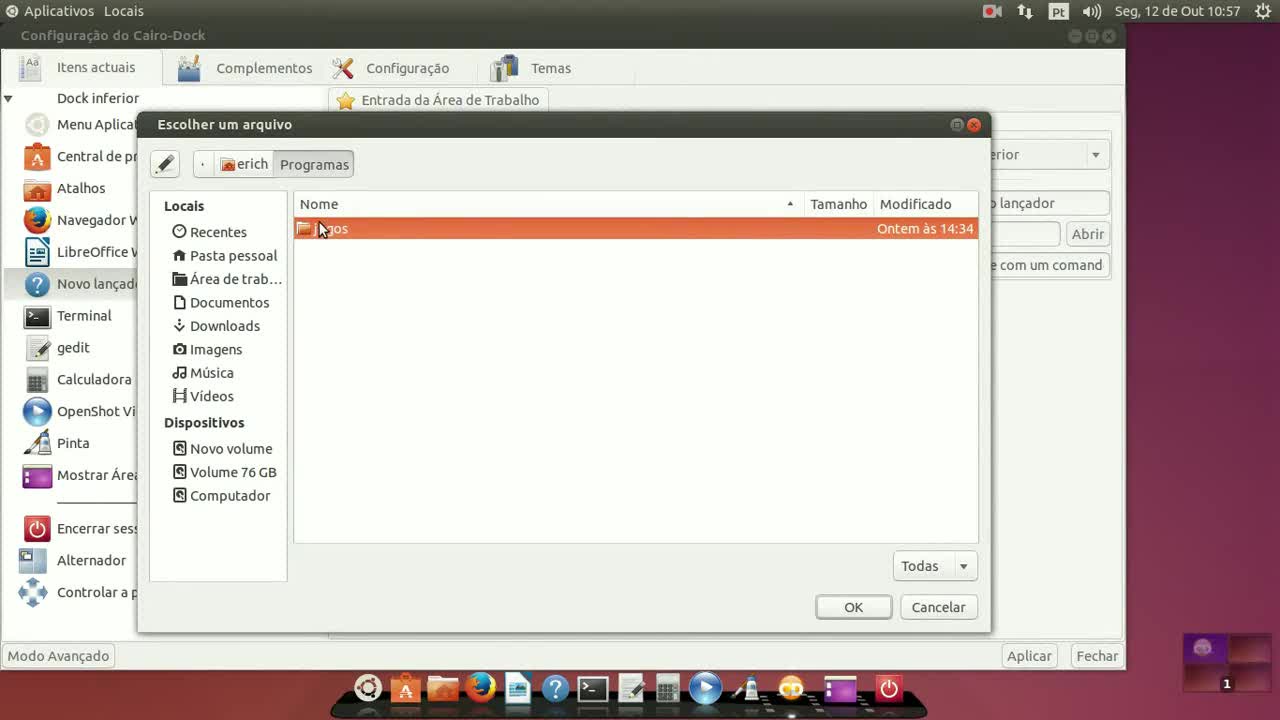The width and height of the screenshot is (1280, 720).
Task: Confirm the file dialog with OK
Action: 853,607
